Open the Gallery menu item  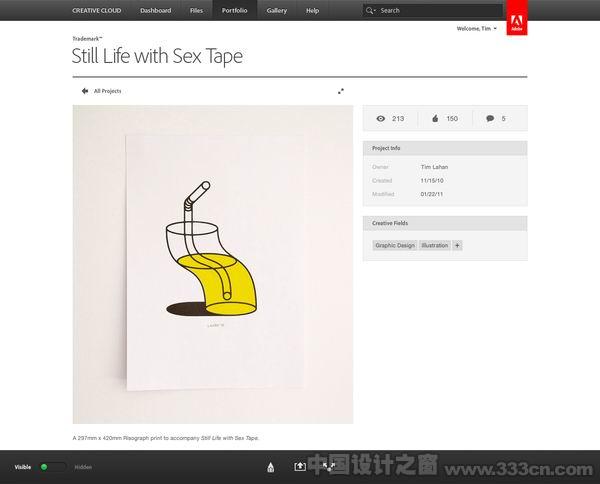[x=277, y=11]
